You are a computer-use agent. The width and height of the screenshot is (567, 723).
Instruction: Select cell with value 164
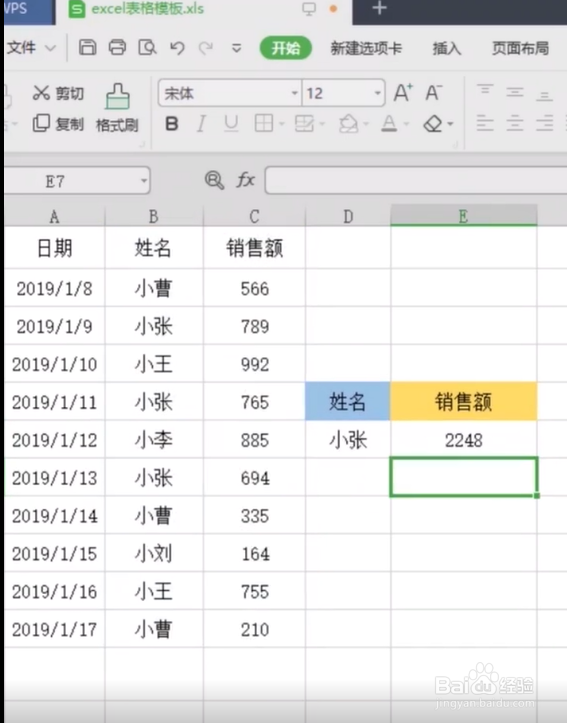click(254, 553)
